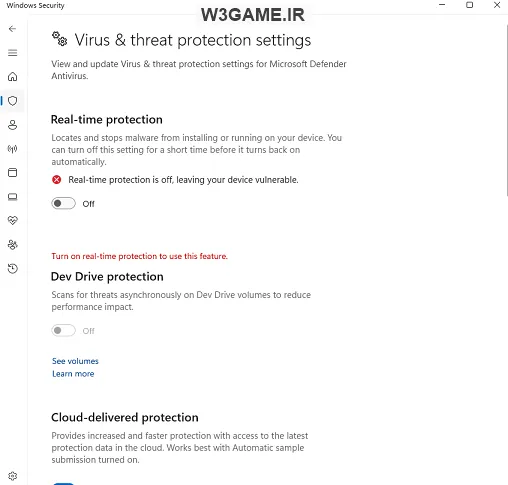Open the hamburger navigation menu
508x485 pixels.
[x=12, y=53]
